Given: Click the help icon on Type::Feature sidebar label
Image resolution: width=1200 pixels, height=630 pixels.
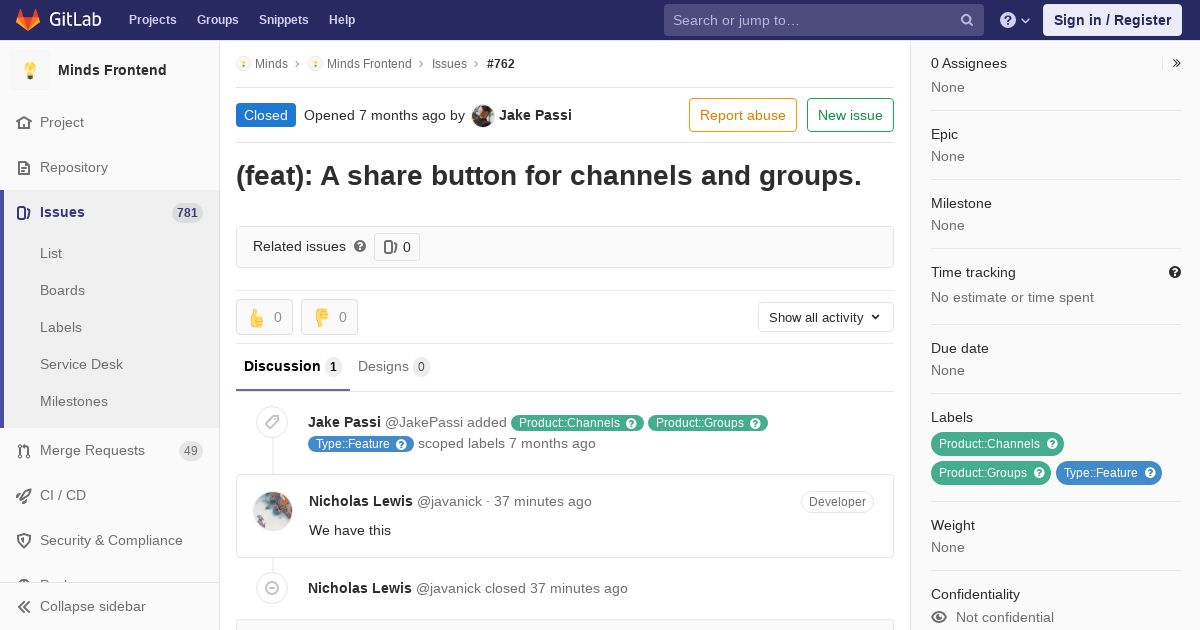Looking at the screenshot, I should tap(1150, 473).
